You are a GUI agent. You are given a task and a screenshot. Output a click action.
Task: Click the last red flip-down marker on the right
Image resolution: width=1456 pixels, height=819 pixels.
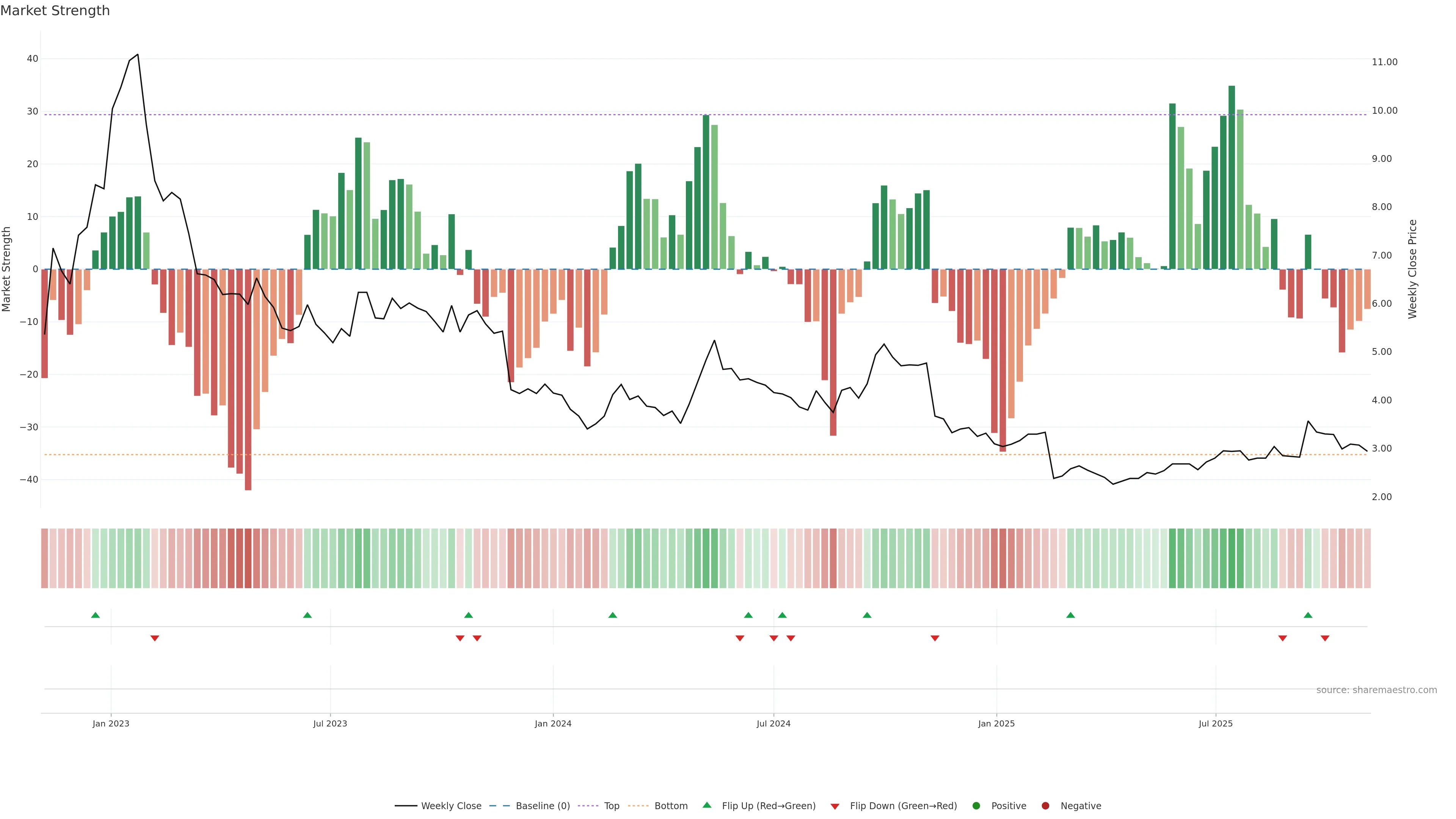click(x=1325, y=638)
